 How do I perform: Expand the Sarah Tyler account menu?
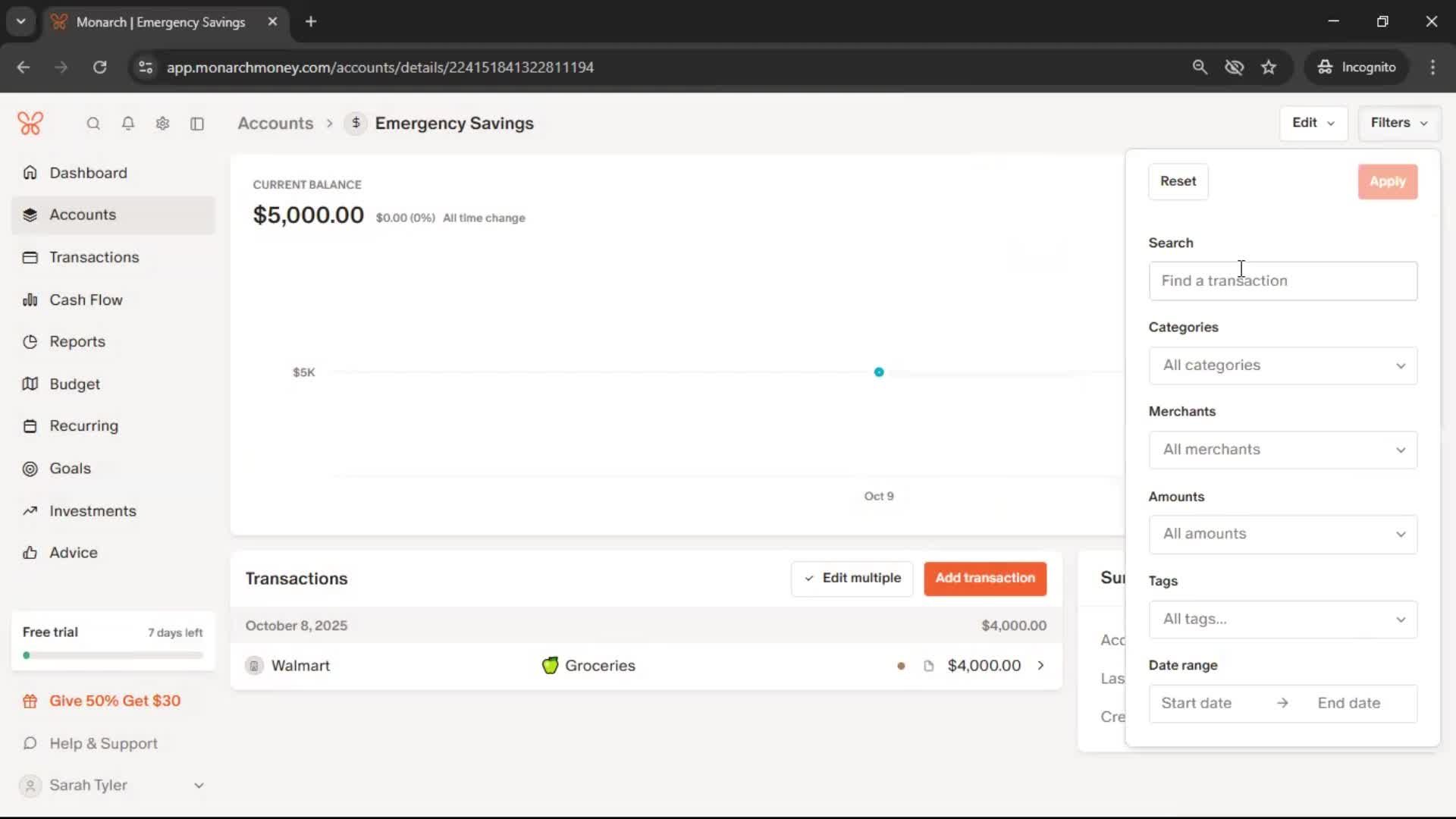pyautogui.click(x=199, y=786)
